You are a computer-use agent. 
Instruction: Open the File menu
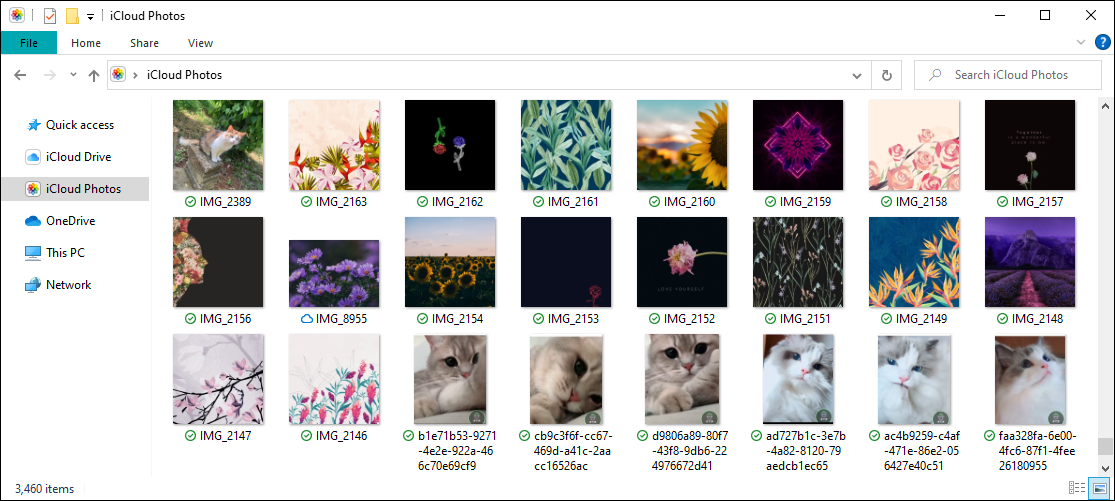pyautogui.click(x=29, y=43)
